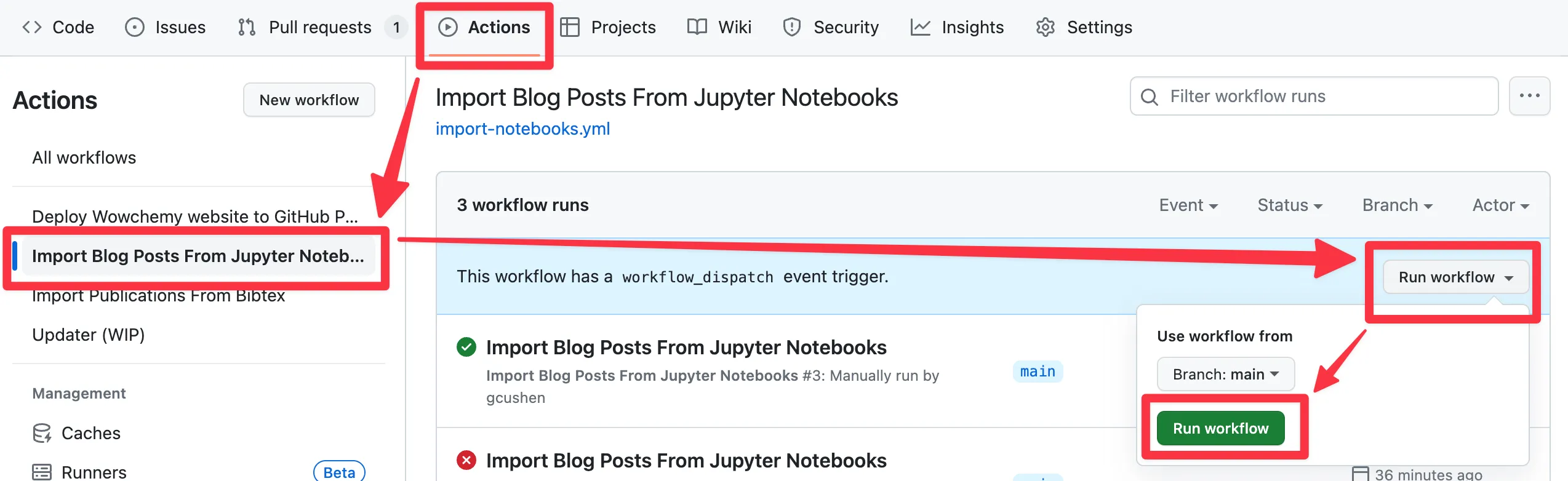This screenshot has width=1568, height=481.
Task: Open the three-dot workflow options menu
Action: pos(1529,96)
